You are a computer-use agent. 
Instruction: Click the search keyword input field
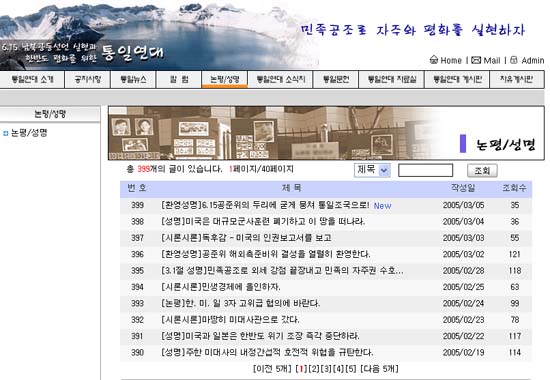coord(425,170)
